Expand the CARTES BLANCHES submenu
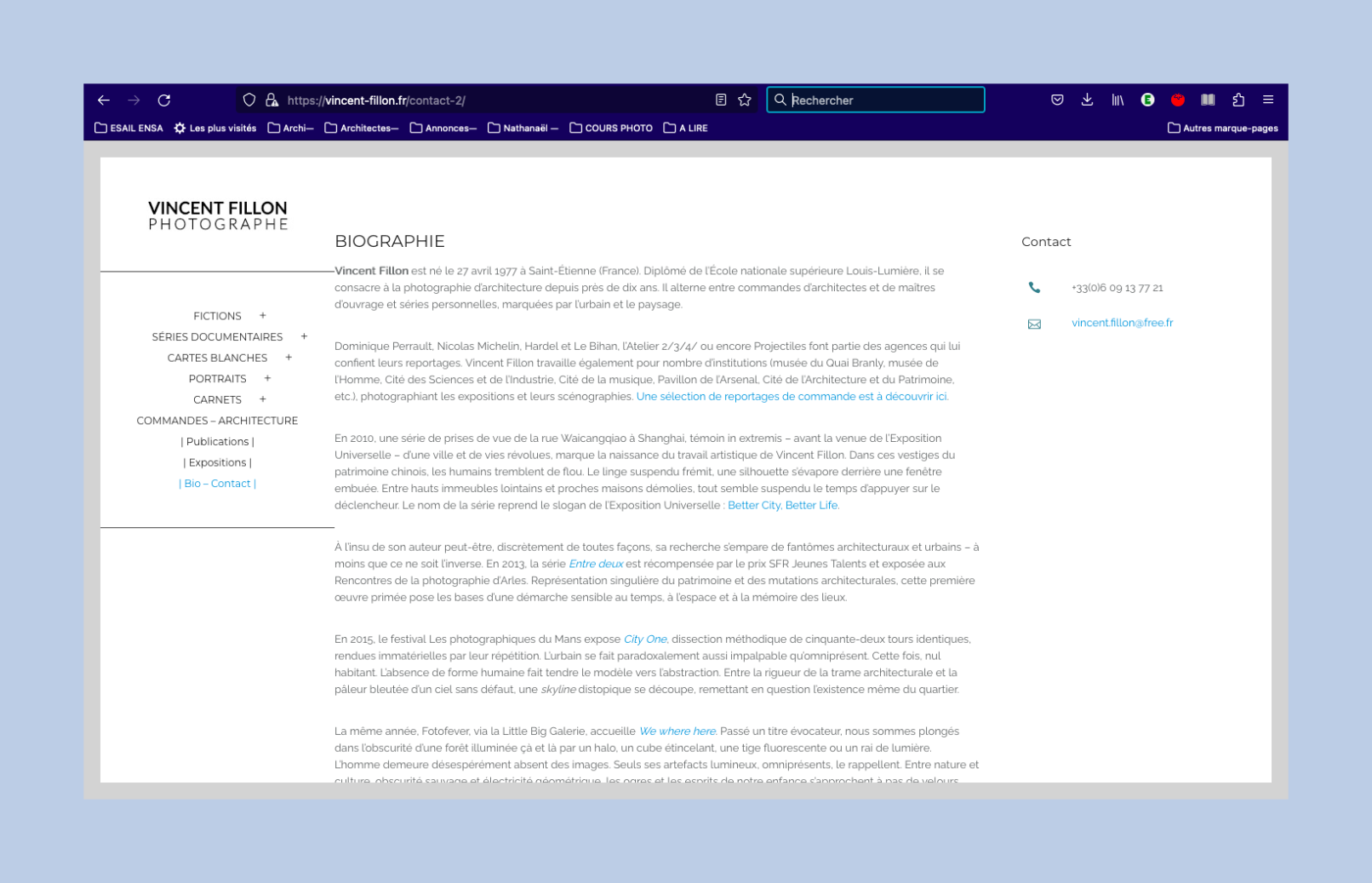1372x883 pixels. click(x=289, y=358)
